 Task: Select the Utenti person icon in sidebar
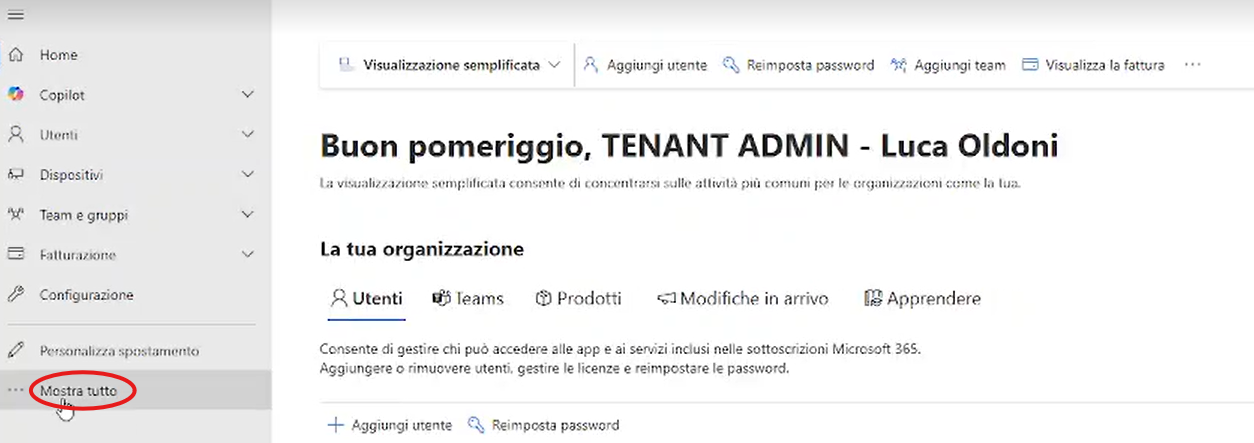pyautogui.click(x=16, y=135)
